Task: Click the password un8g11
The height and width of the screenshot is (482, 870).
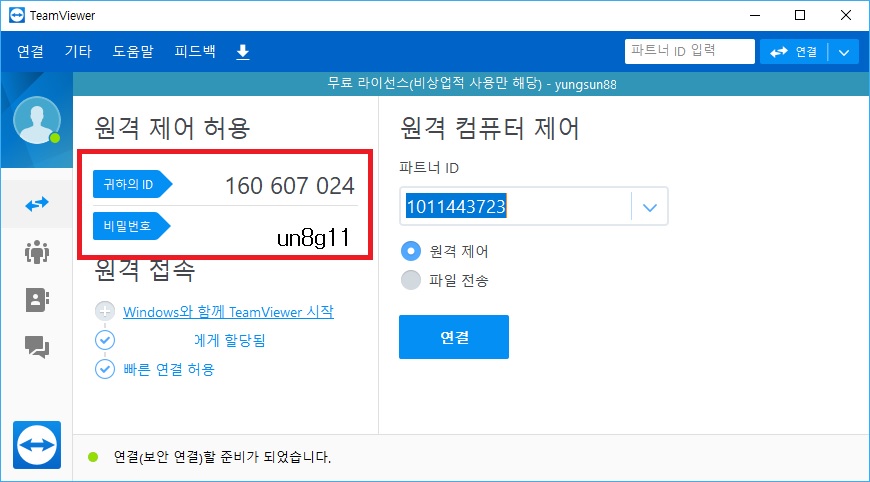Action: 313,238
